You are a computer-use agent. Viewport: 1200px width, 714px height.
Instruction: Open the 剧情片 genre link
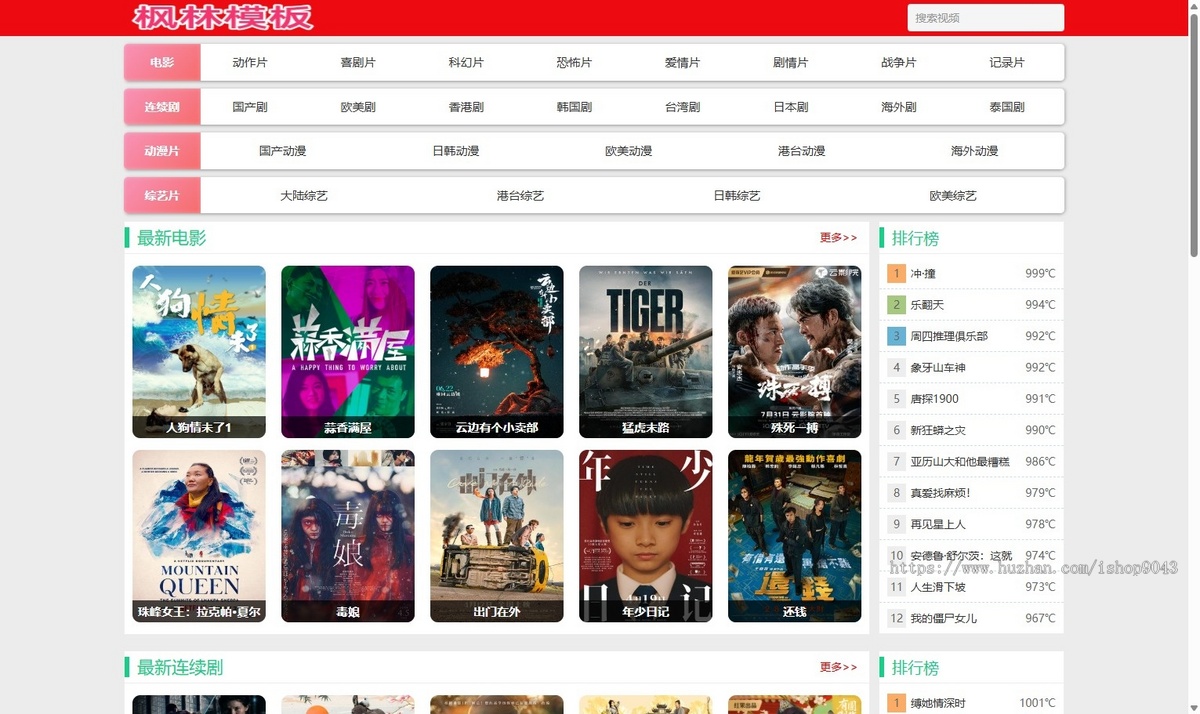(790, 62)
